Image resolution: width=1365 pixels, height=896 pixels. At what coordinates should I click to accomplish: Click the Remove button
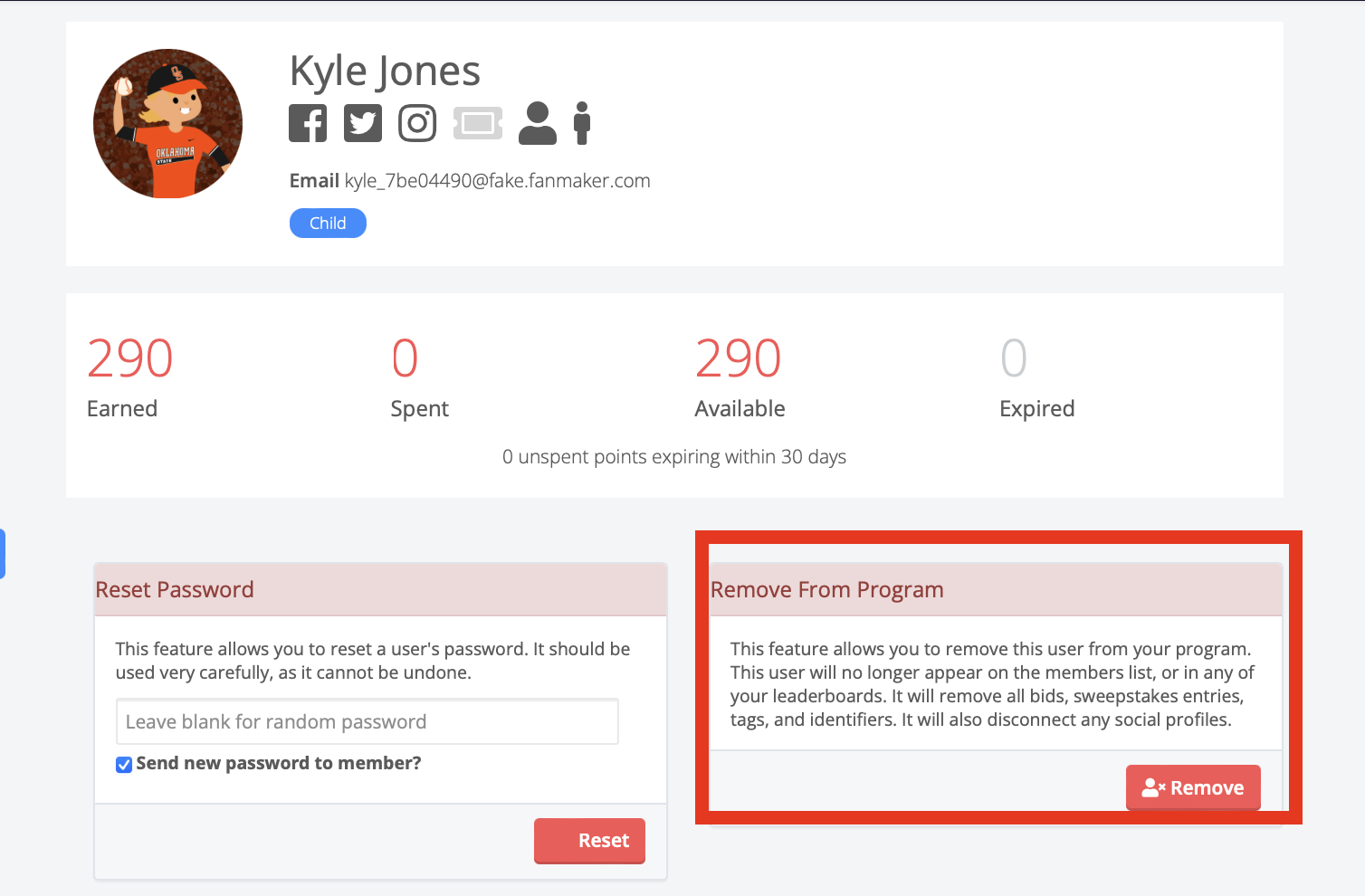click(1193, 787)
